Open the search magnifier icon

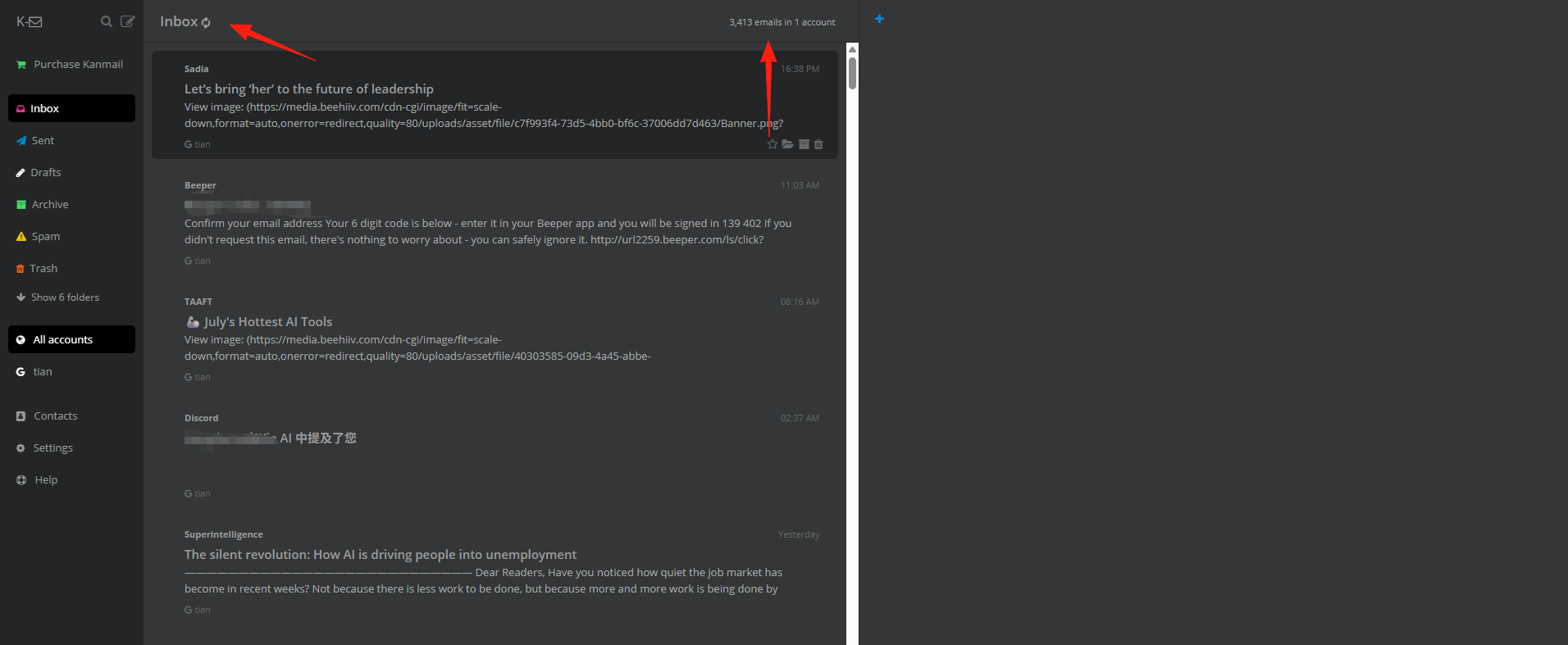pyautogui.click(x=106, y=21)
